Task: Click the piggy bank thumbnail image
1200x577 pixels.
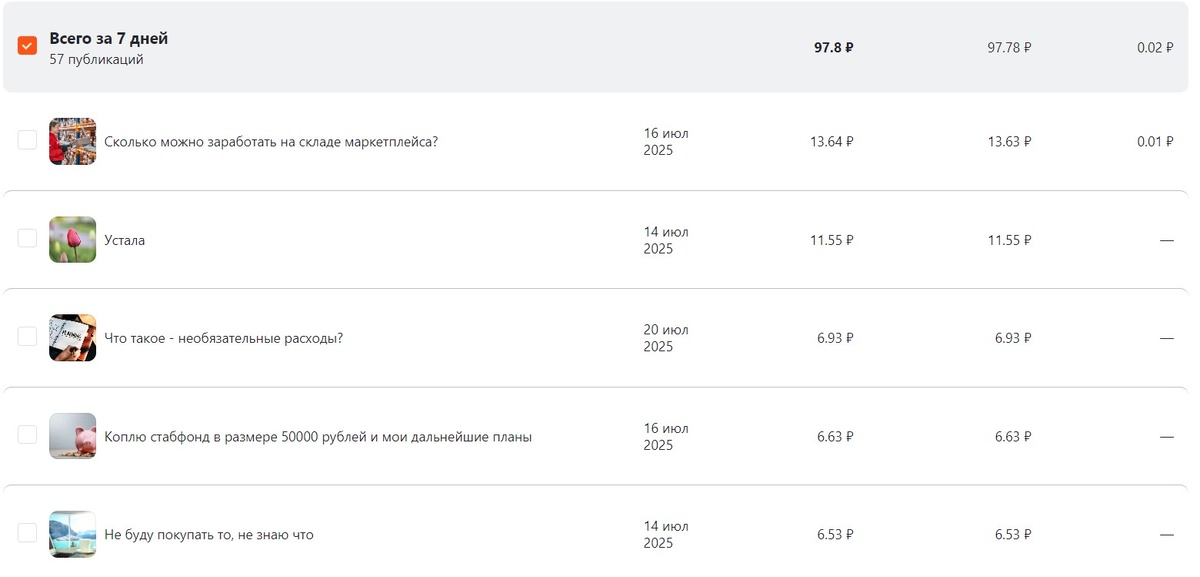Action: [x=73, y=436]
